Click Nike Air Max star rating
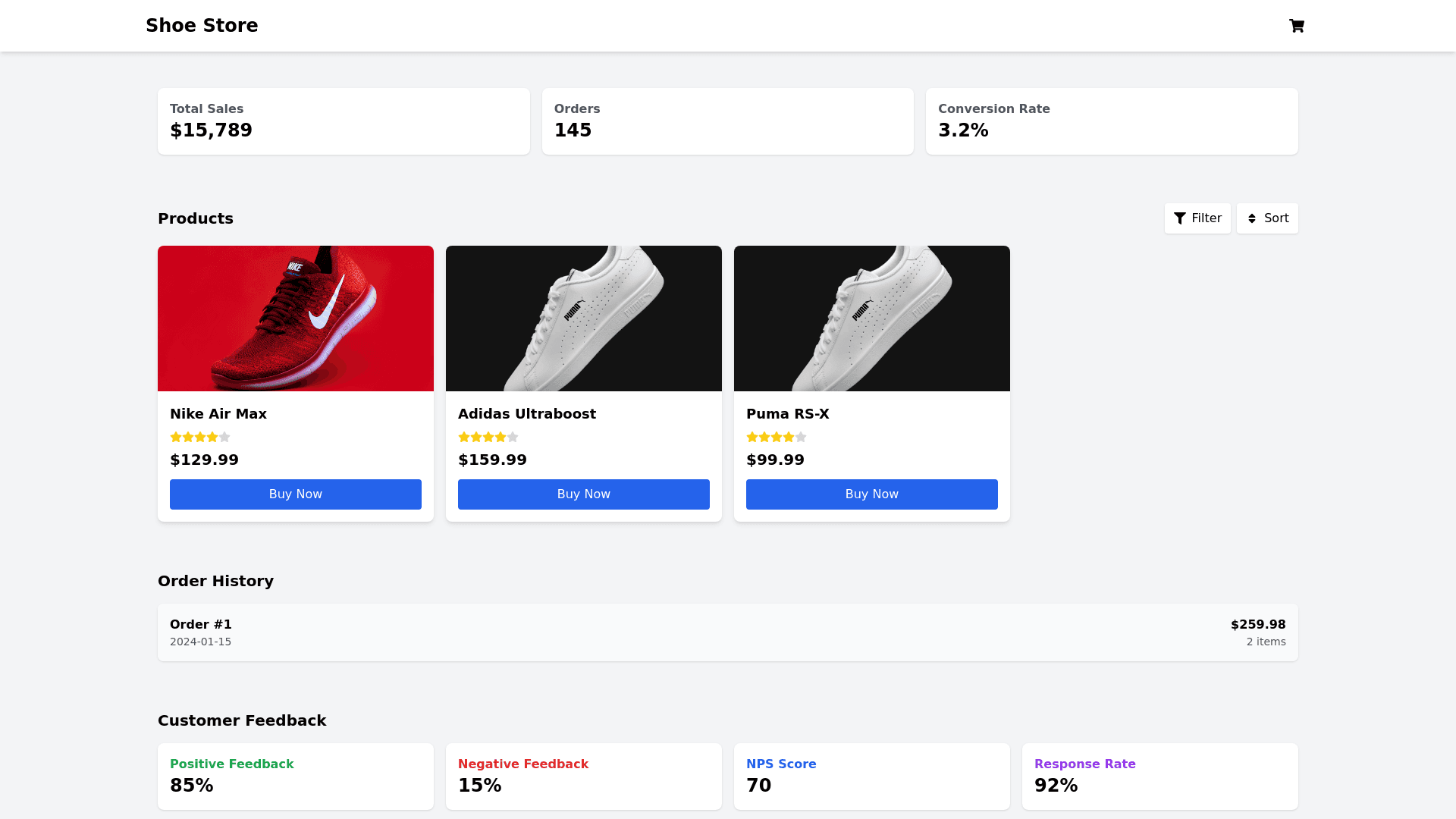Screen dimensions: 1456x819 pyautogui.click(x=200, y=437)
